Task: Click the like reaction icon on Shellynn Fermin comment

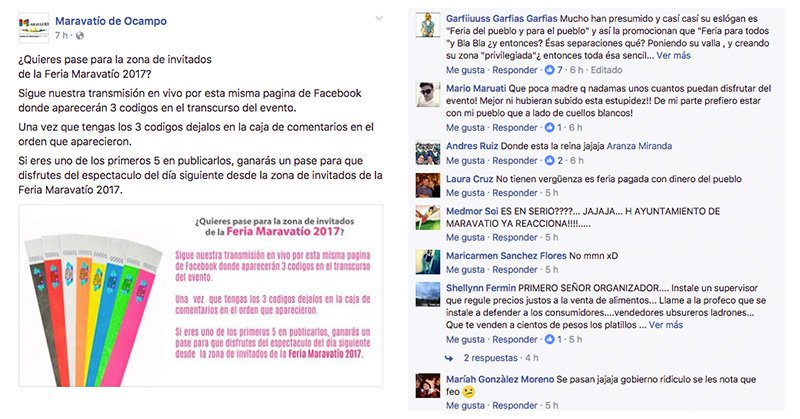Action: coord(549,339)
